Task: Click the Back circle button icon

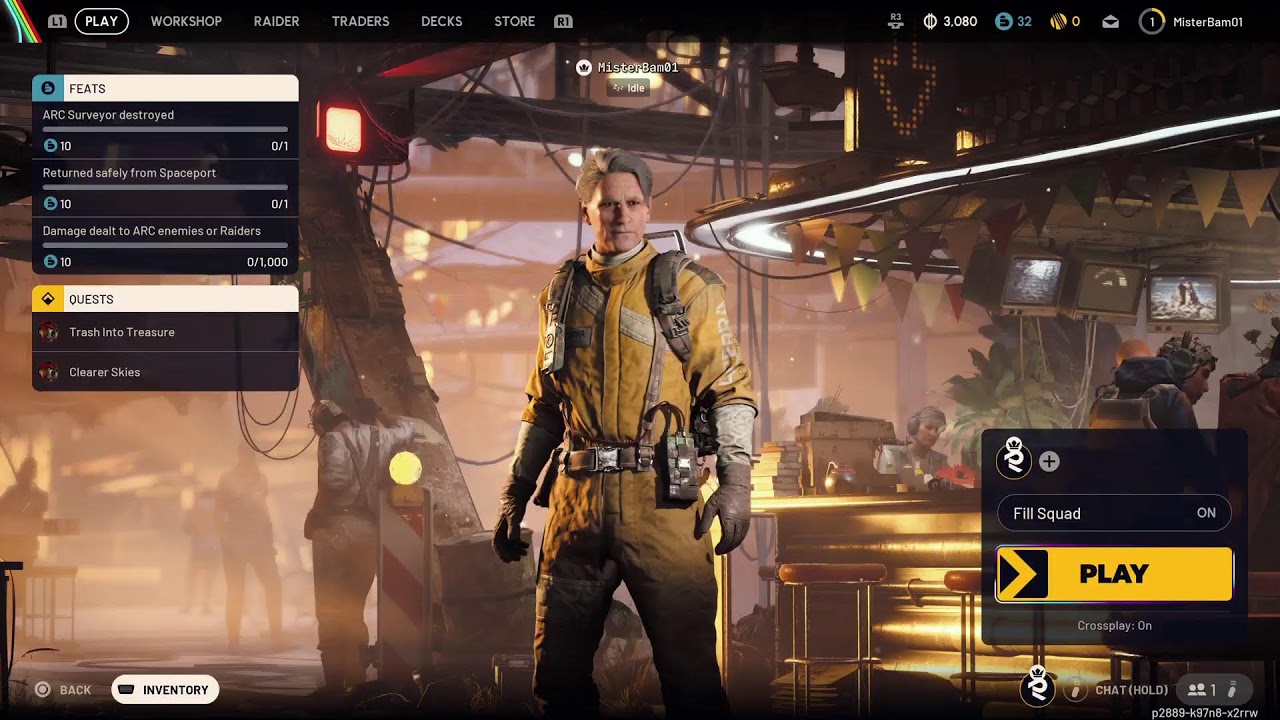Action: pos(42,690)
